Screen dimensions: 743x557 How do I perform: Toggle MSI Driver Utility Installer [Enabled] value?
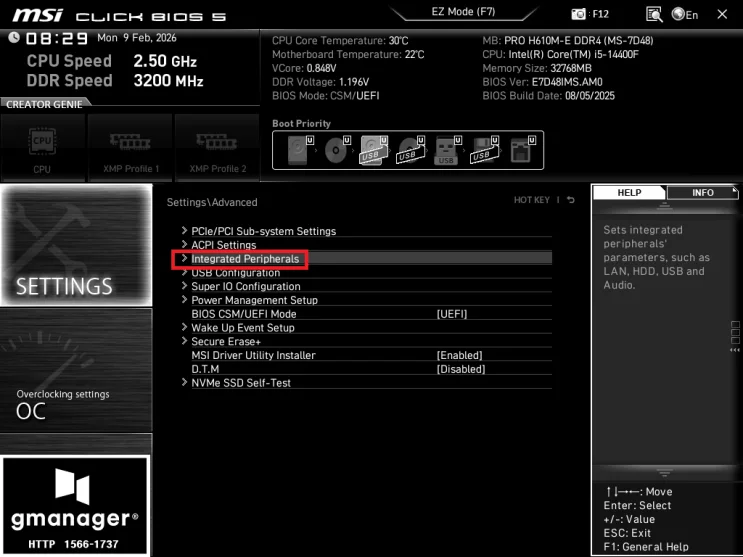point(459,355)
